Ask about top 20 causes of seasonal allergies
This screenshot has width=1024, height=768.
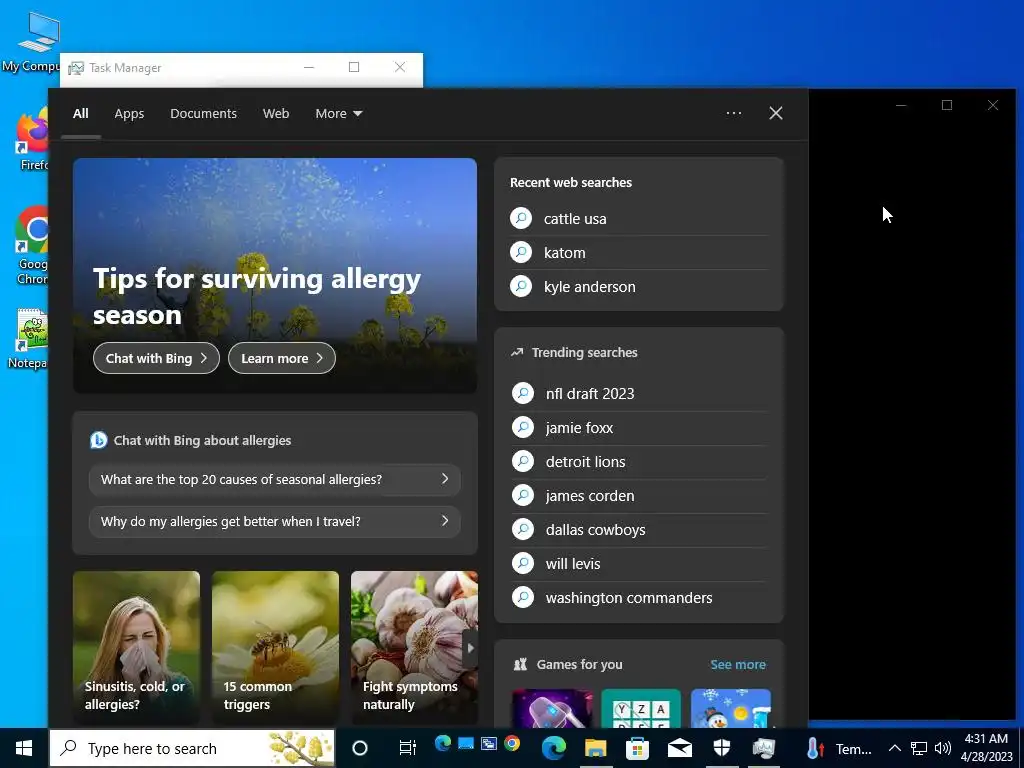pos(274,479)
